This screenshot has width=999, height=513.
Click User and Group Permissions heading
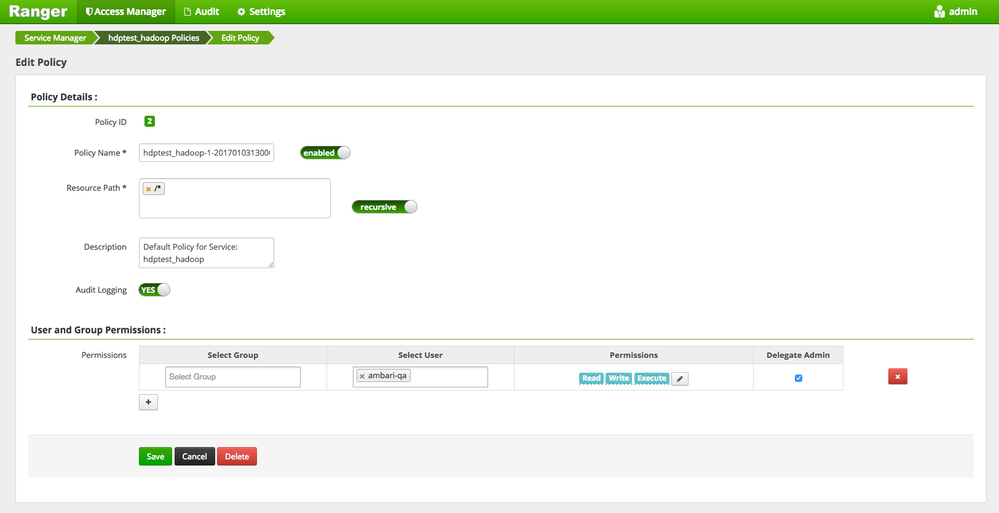pos(98,330)
